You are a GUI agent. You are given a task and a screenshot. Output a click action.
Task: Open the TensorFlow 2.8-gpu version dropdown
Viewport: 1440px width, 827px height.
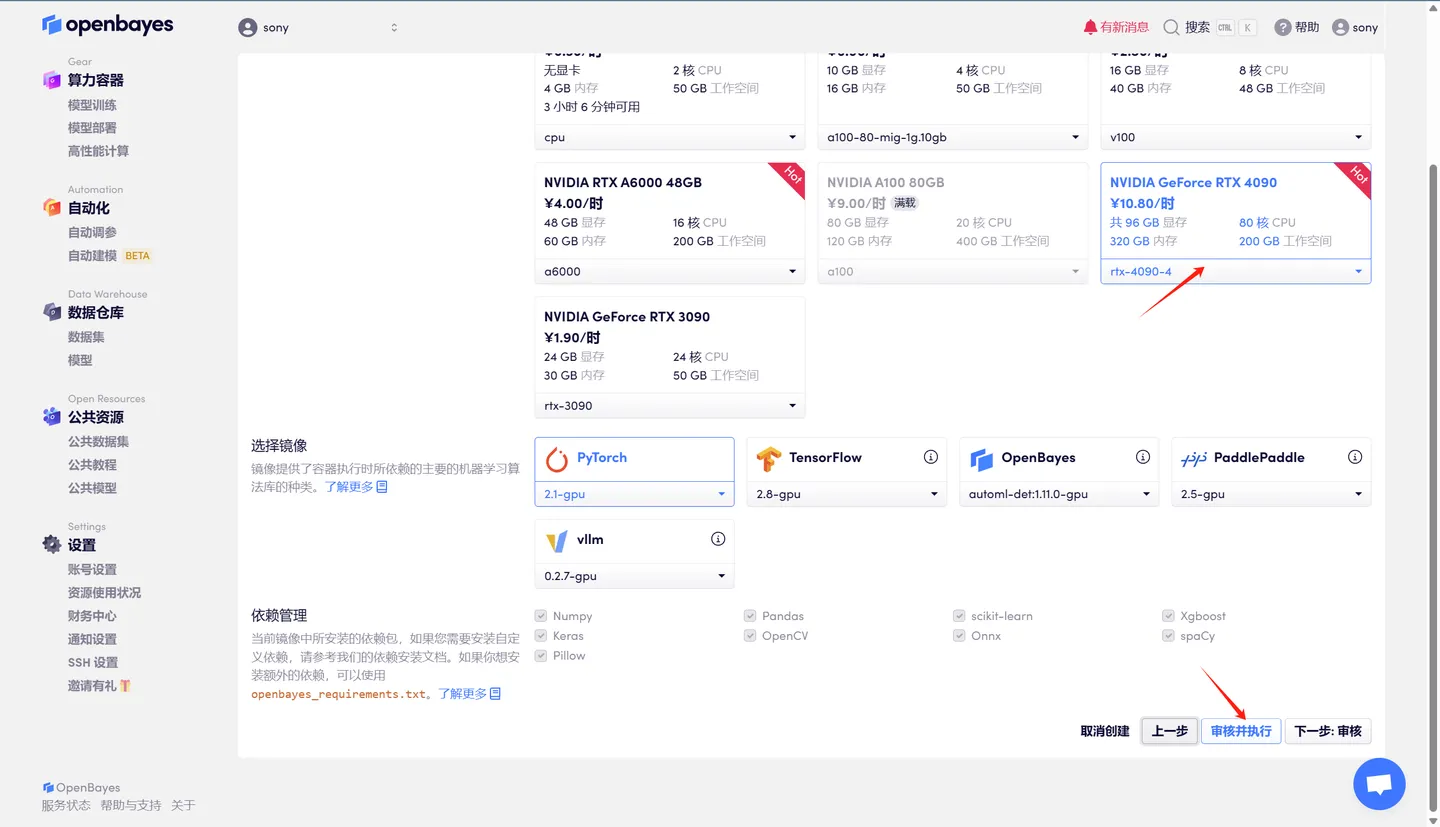[x=846, y=494]
